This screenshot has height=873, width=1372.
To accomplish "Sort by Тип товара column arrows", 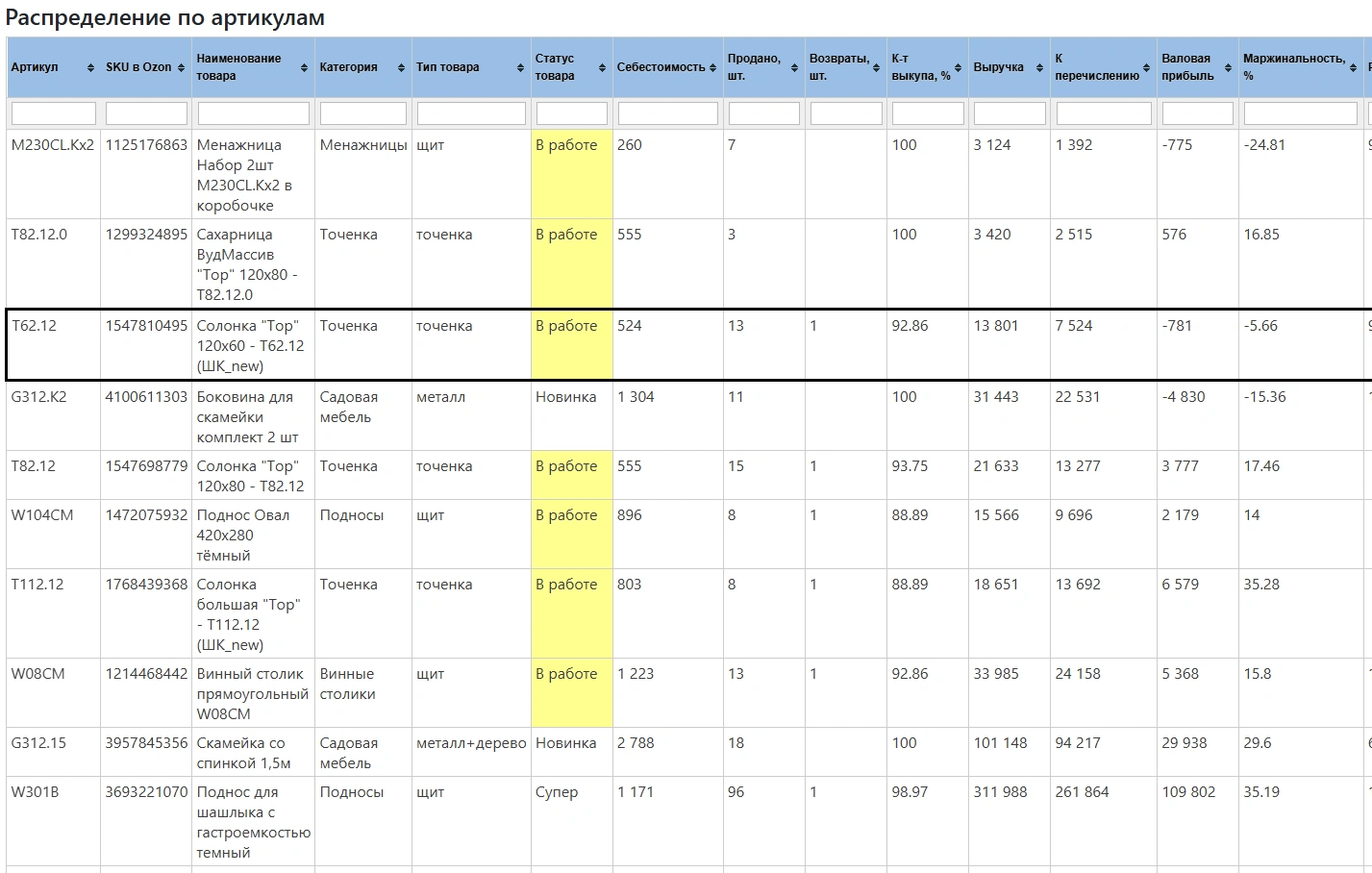I will coord(520,68).
